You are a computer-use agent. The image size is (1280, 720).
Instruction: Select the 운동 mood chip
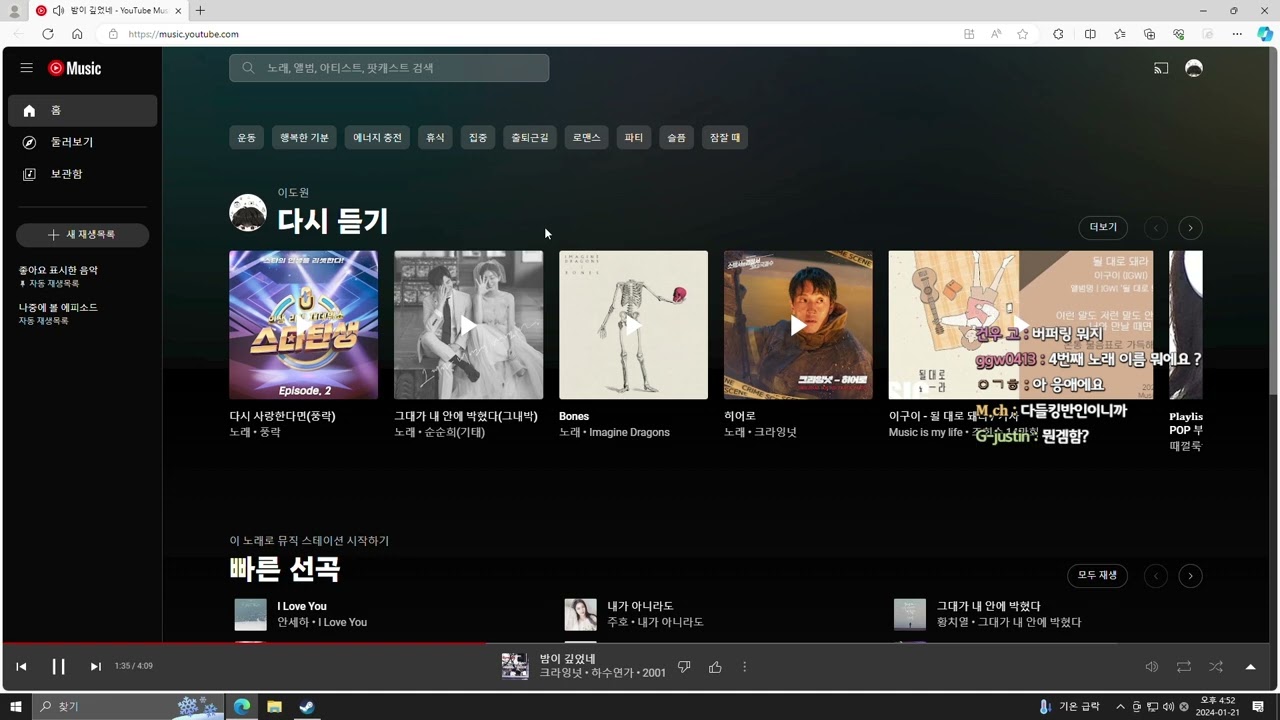246,138
